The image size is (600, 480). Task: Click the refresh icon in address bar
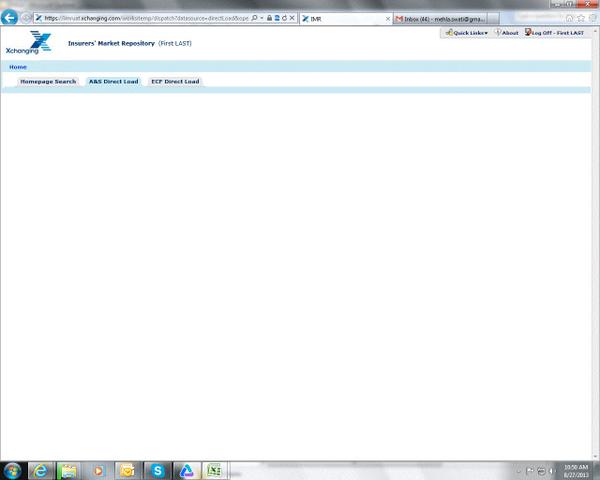pos(284,18)
